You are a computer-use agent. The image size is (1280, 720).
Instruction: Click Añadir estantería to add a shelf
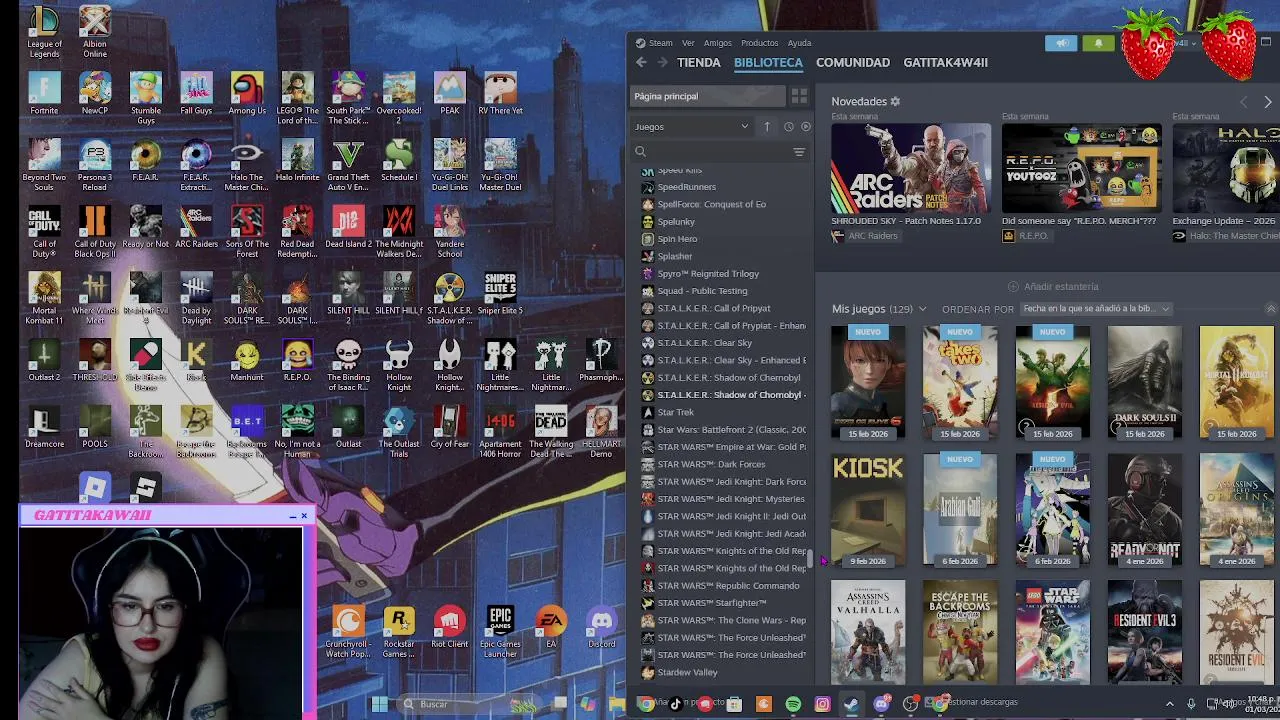click(x=1053, y=287)
